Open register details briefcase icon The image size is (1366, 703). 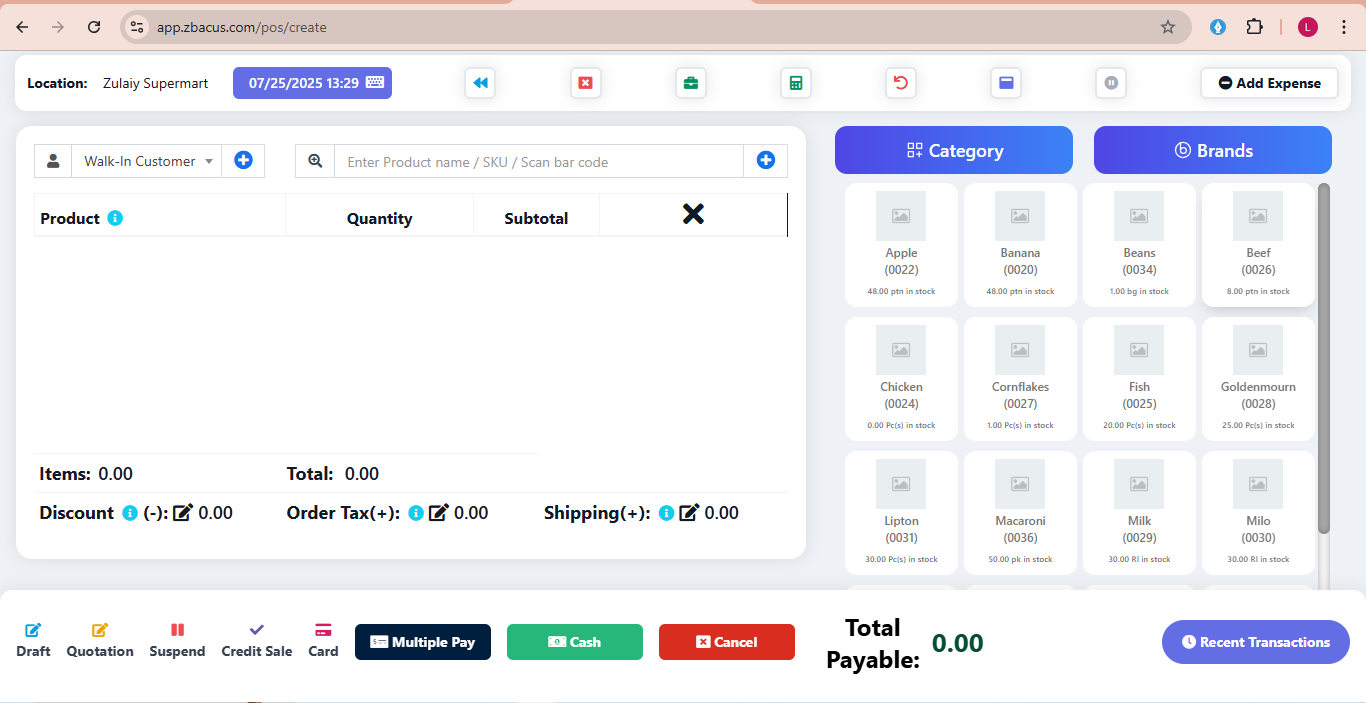[691, 83]
